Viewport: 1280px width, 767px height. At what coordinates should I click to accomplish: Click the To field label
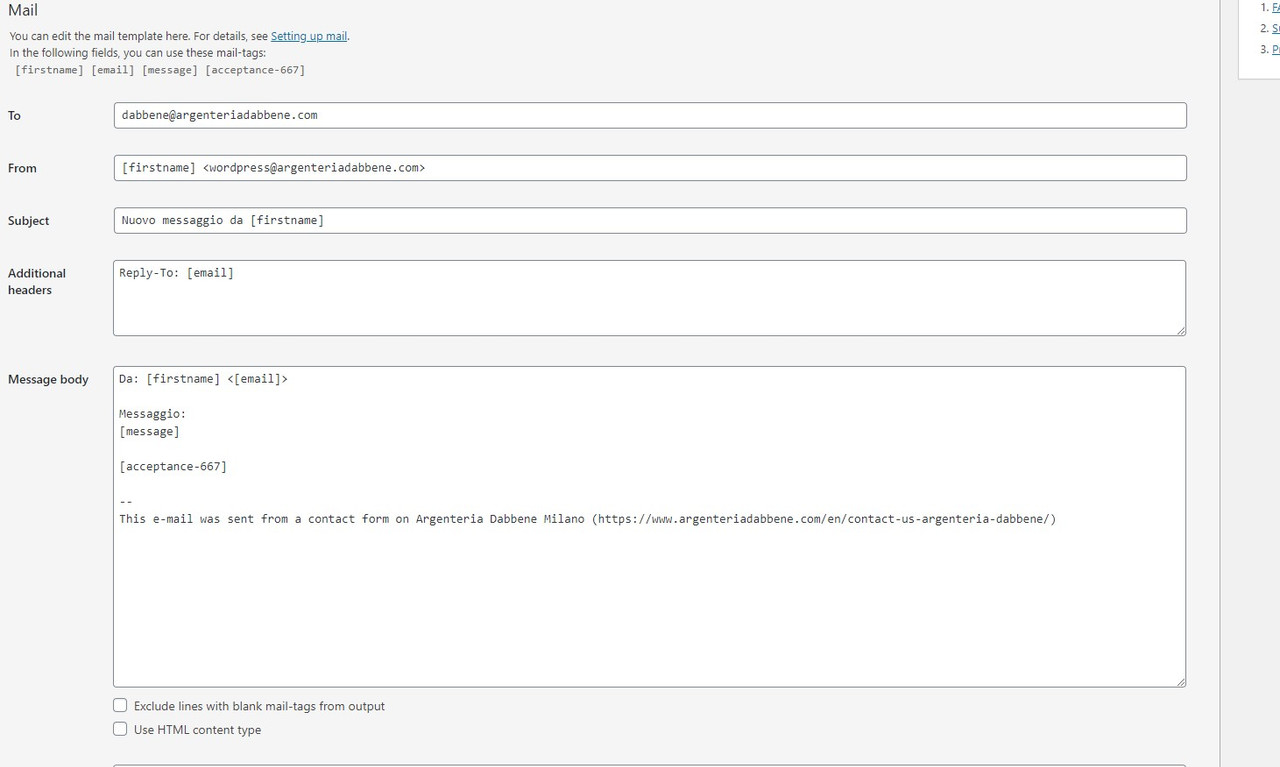(14, 115)
